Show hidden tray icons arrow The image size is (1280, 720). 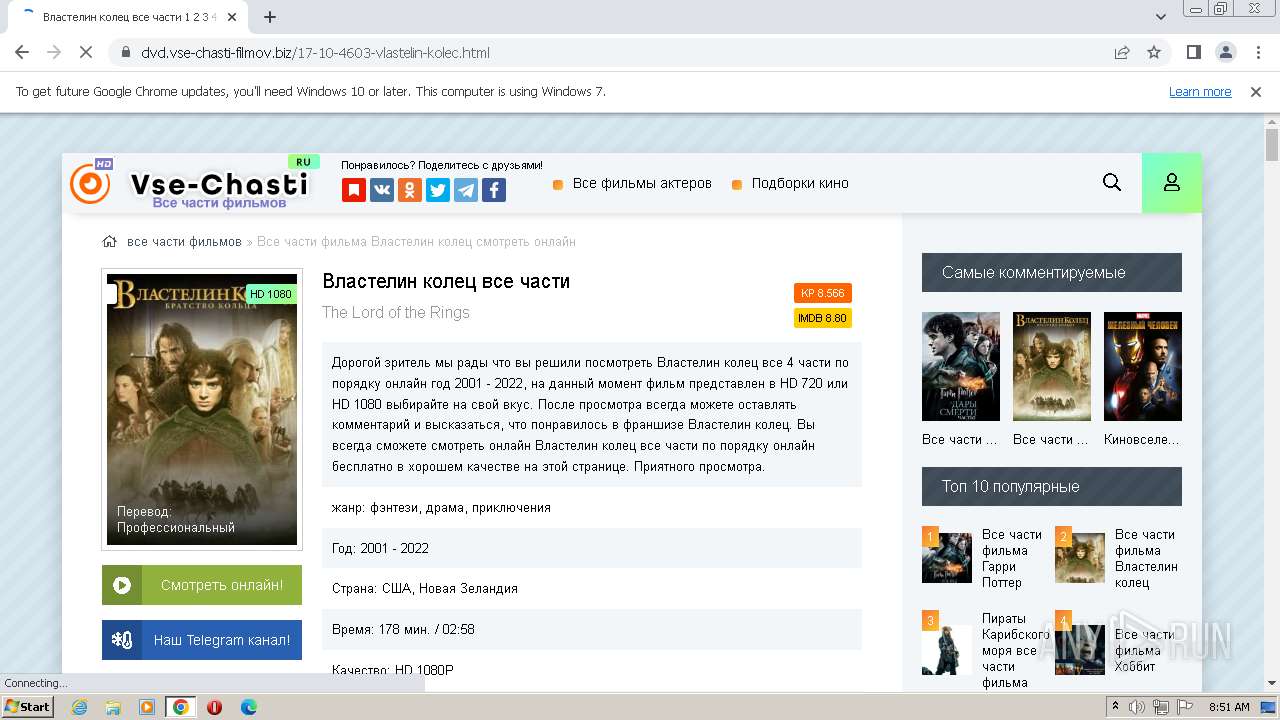point(1115,707)
